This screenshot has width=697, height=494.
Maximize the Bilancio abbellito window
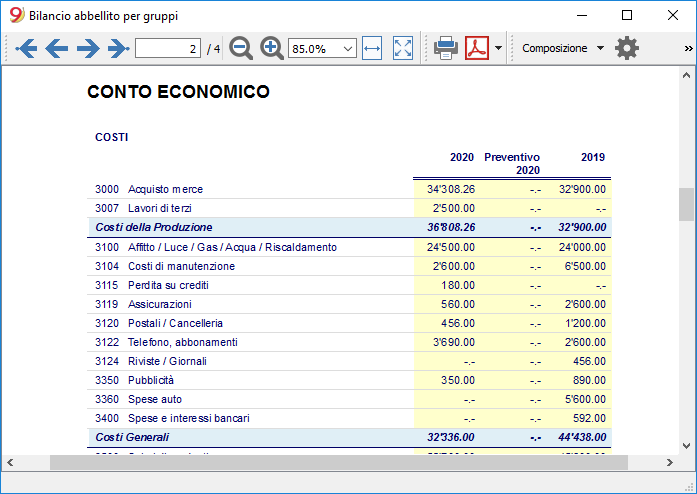point(627,15)
